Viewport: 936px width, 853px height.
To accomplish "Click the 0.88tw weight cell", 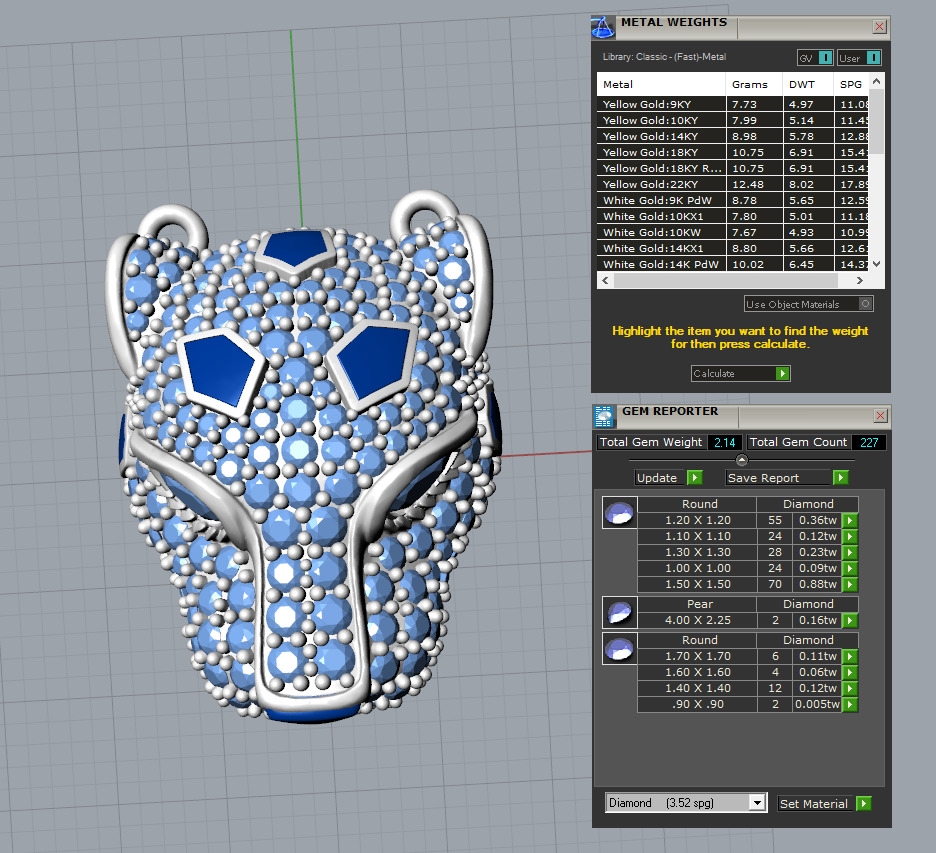I will [817, 584].
